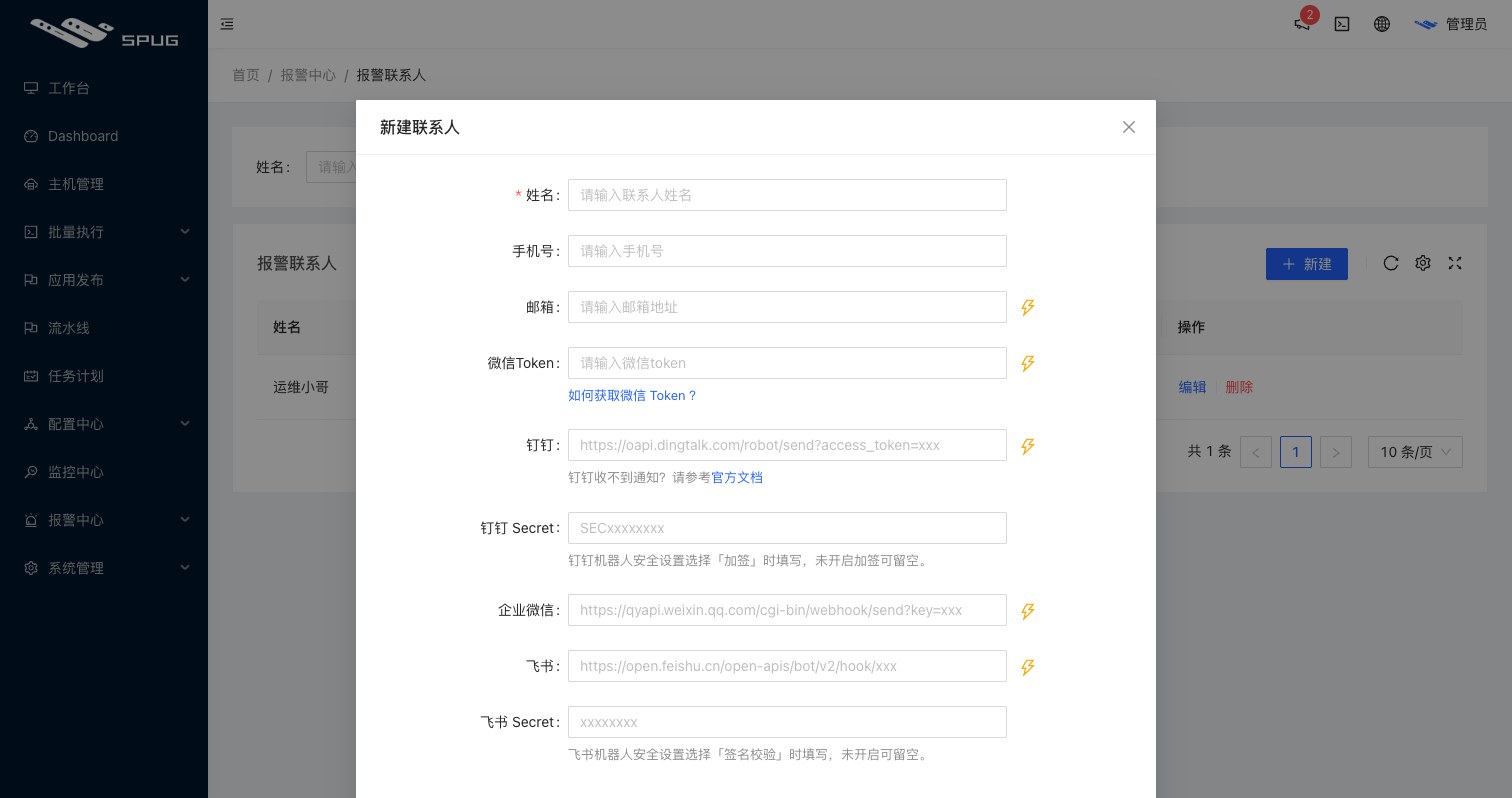The height and width of the screenshot is (798, 1512).
Task: Collapse the sidebar with the menu-fold icon
Action: (227, 24)
